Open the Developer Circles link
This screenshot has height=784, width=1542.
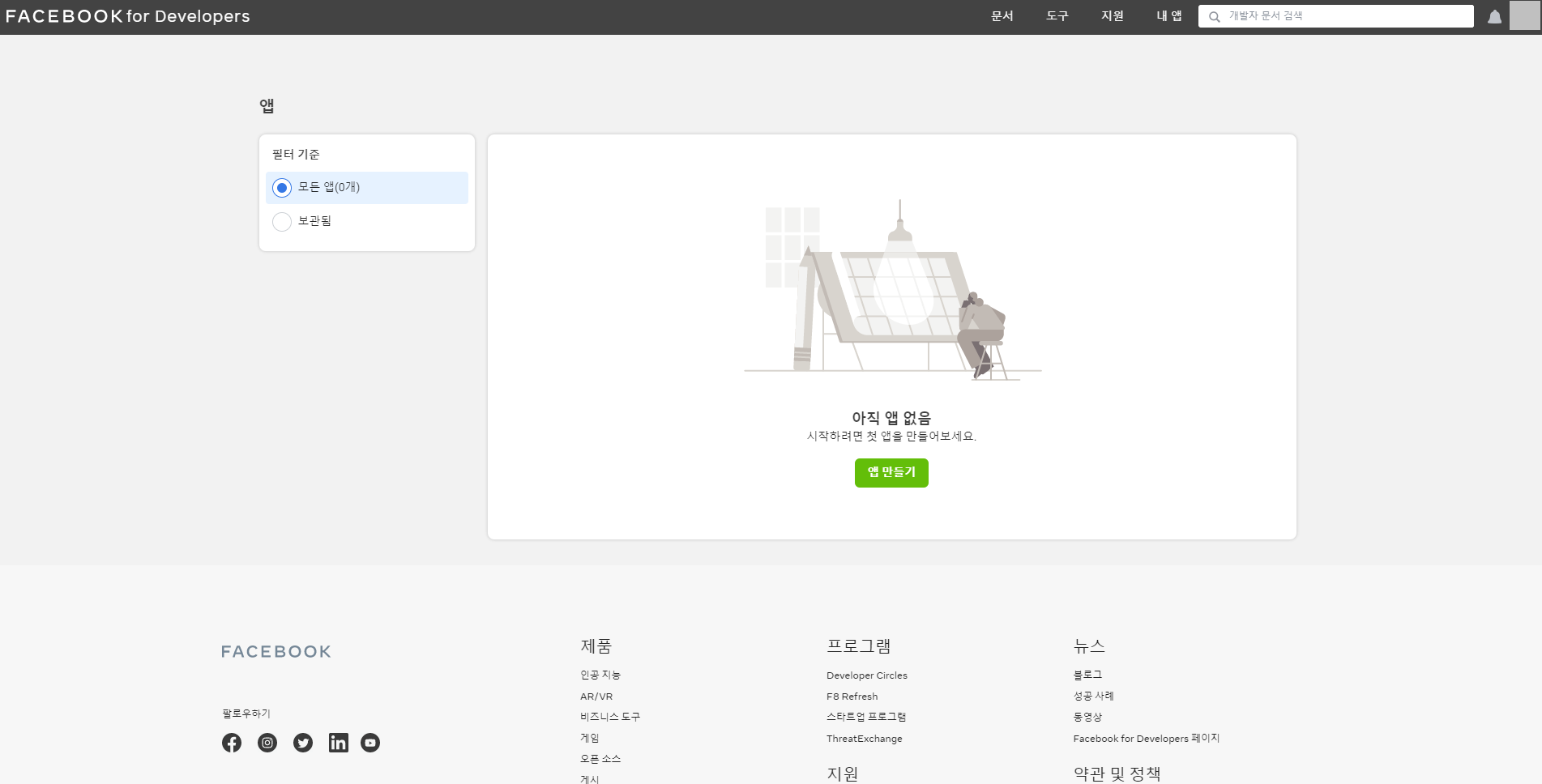(867, 675)
